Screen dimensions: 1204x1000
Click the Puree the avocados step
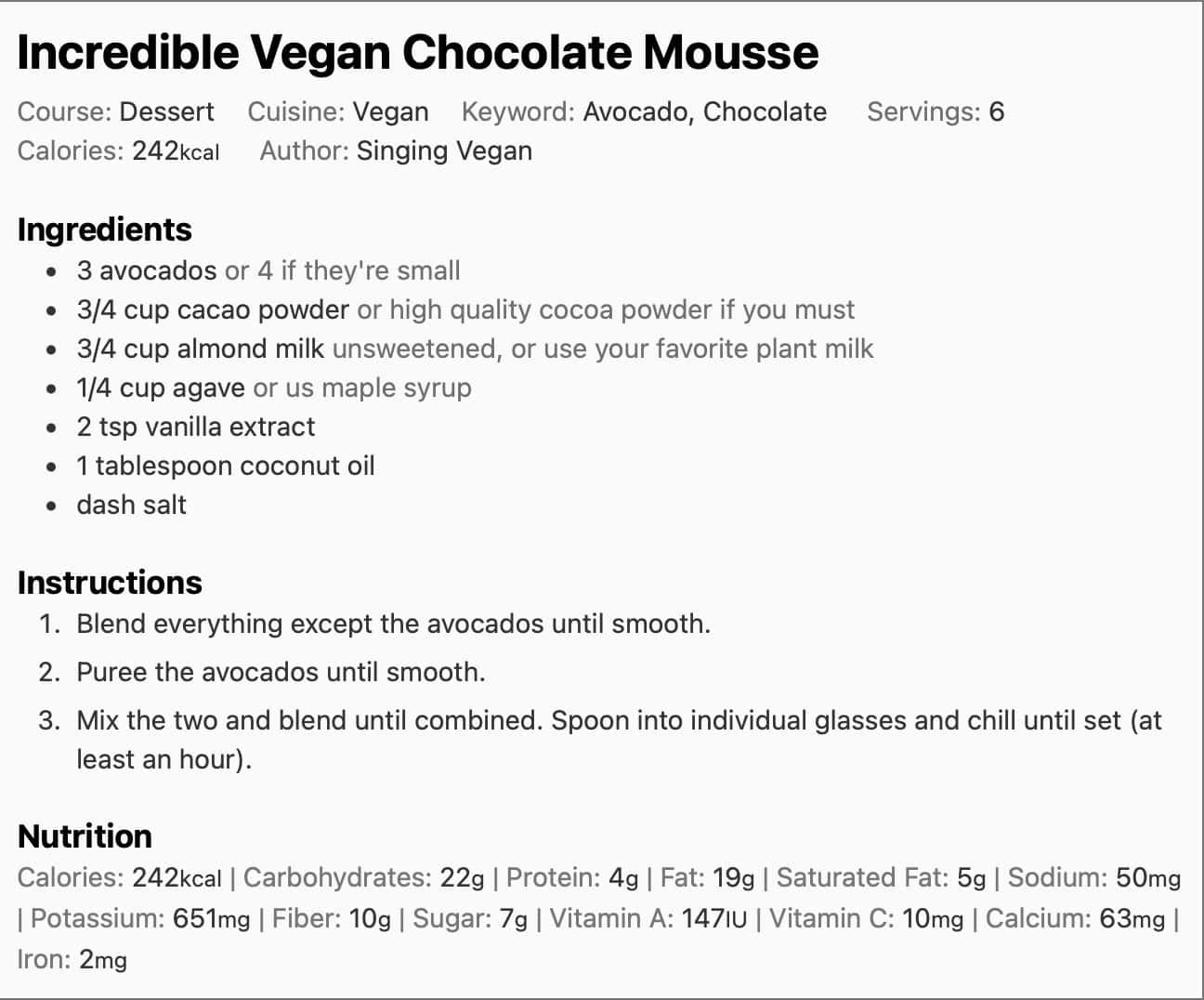coord(281,672)
